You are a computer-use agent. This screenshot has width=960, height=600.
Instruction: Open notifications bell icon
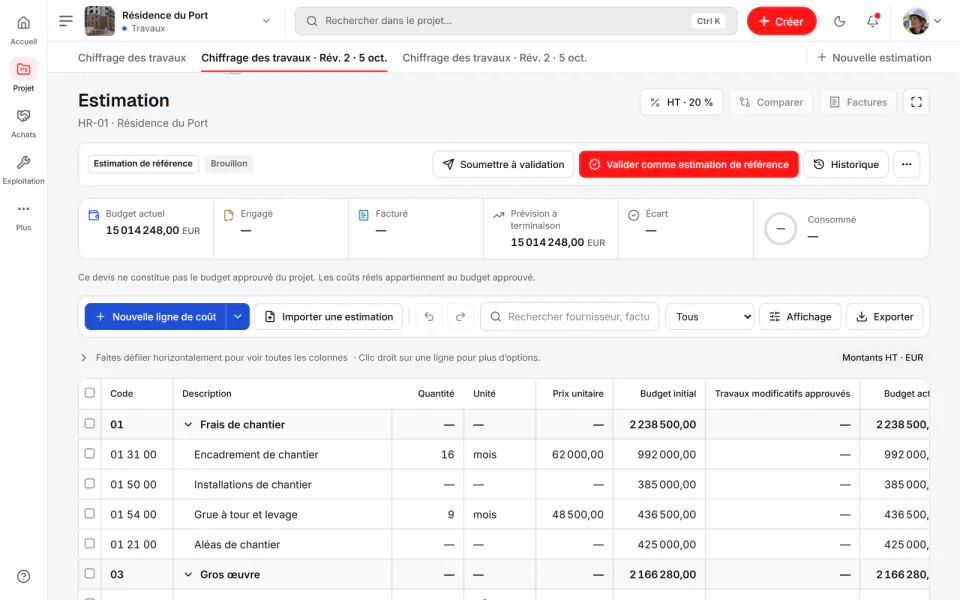coord(872,21)
